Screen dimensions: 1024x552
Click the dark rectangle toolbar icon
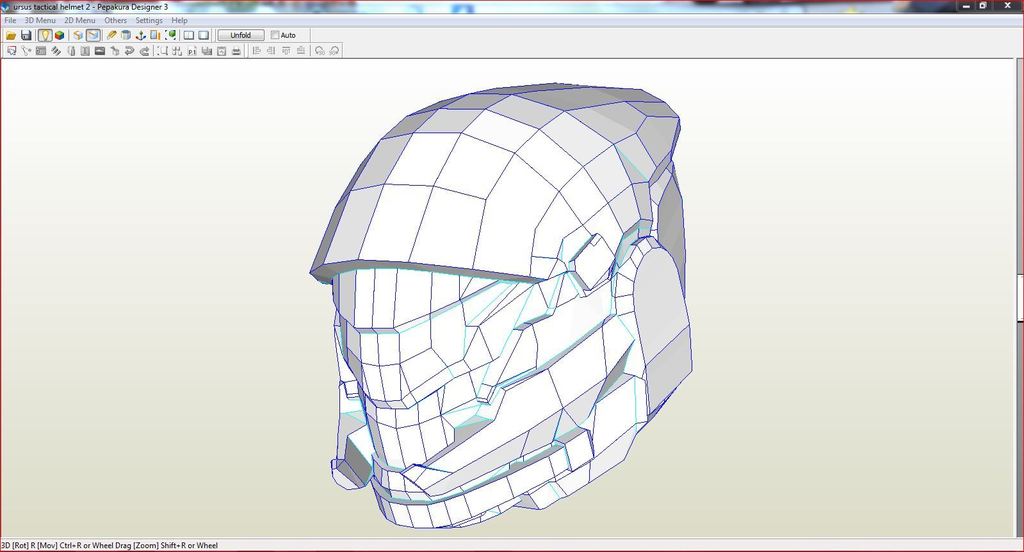[100, 51]
